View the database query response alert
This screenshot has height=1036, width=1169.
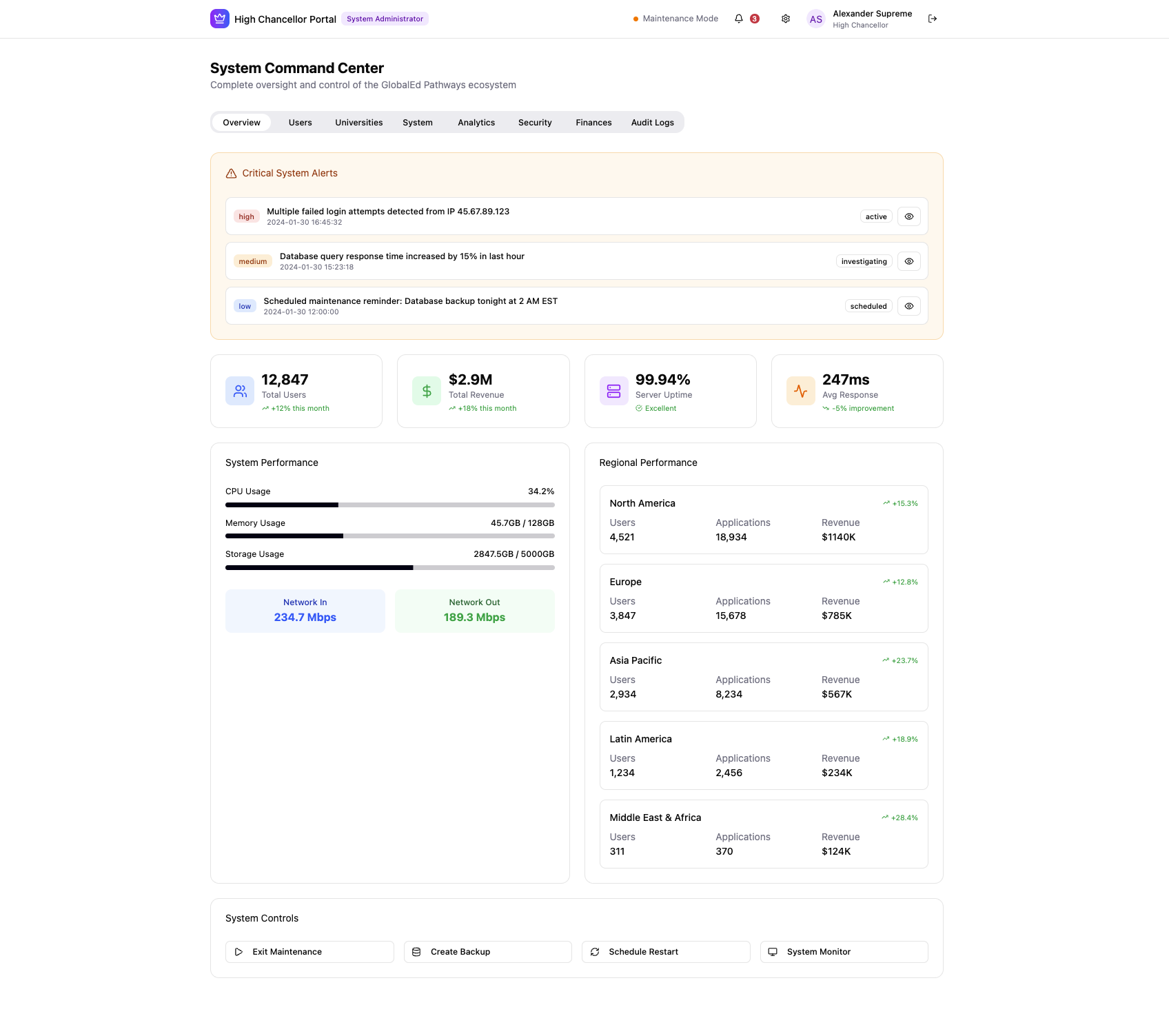[908, 261]
